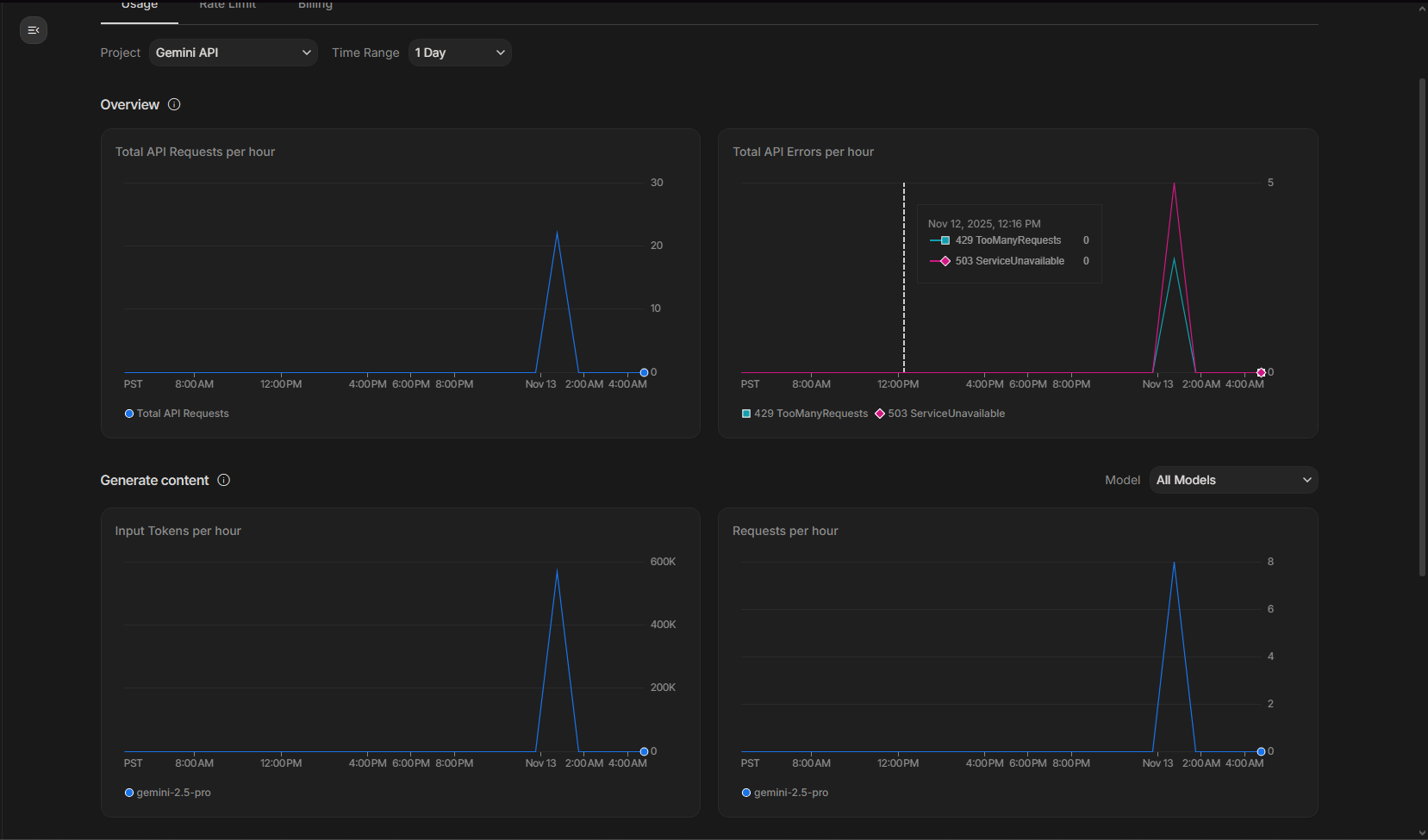Click the vertical page scrollbar thumb
Image resolution: width=1428 pixels, height=840 pixels.
tap(1422, 327)
